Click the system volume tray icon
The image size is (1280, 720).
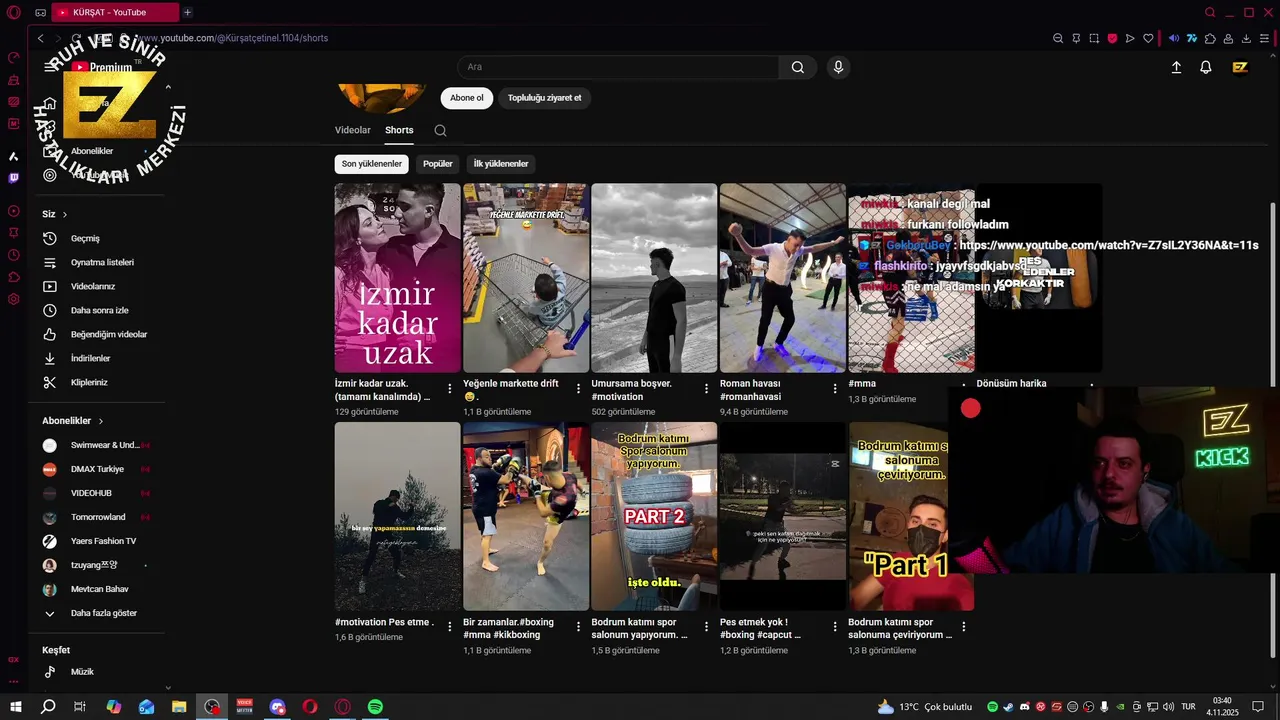click(x=1169, y=707)
